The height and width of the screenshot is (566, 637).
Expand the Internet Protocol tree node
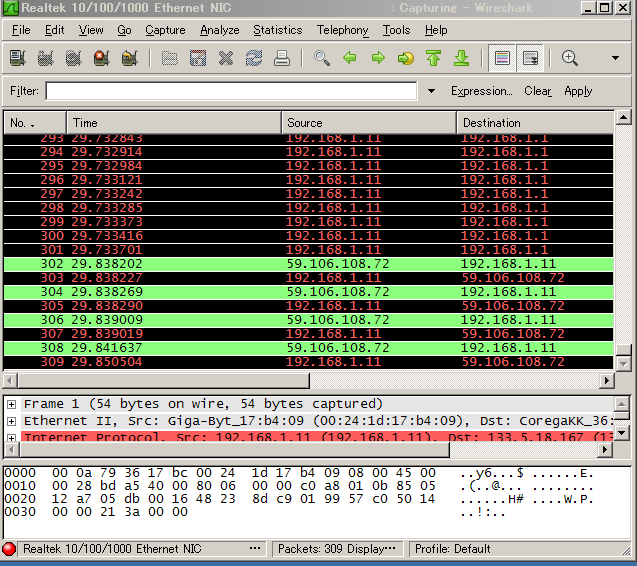pyautogui.click(x=11, y=438)
